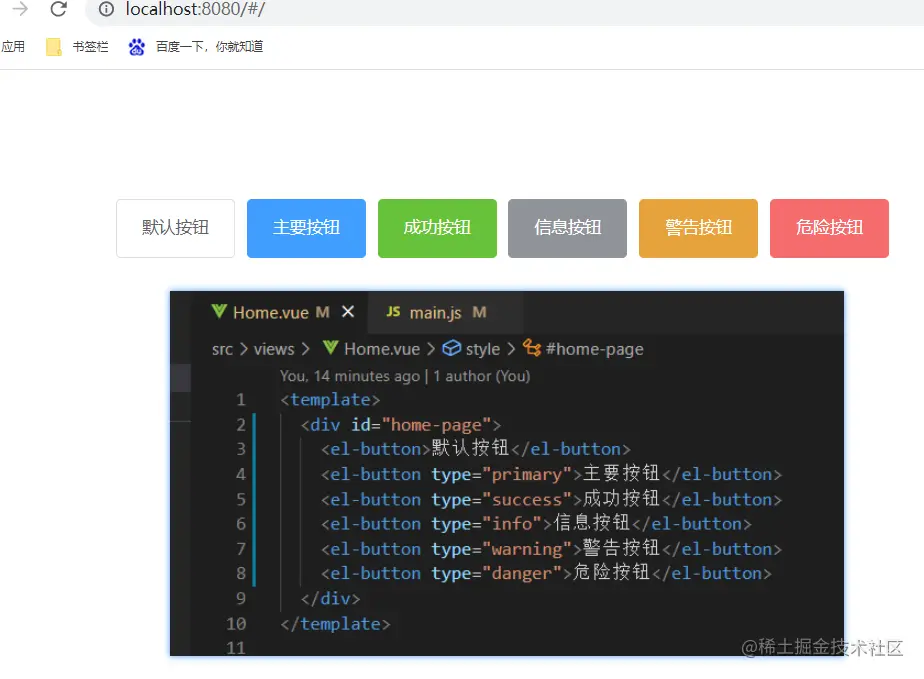
Task: Click the closing </div> tag on line 9
Action: [331, 598]
